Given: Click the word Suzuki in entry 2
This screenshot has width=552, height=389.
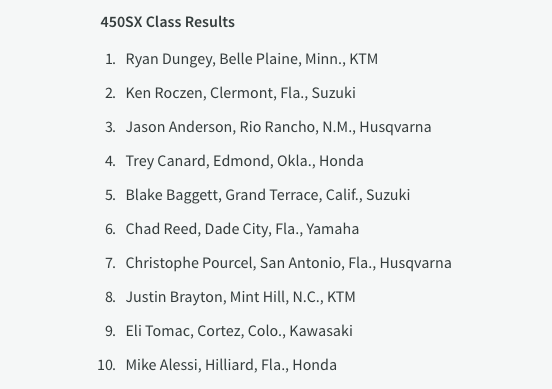Looking at the screenshot, I should [x=334, y=93].
